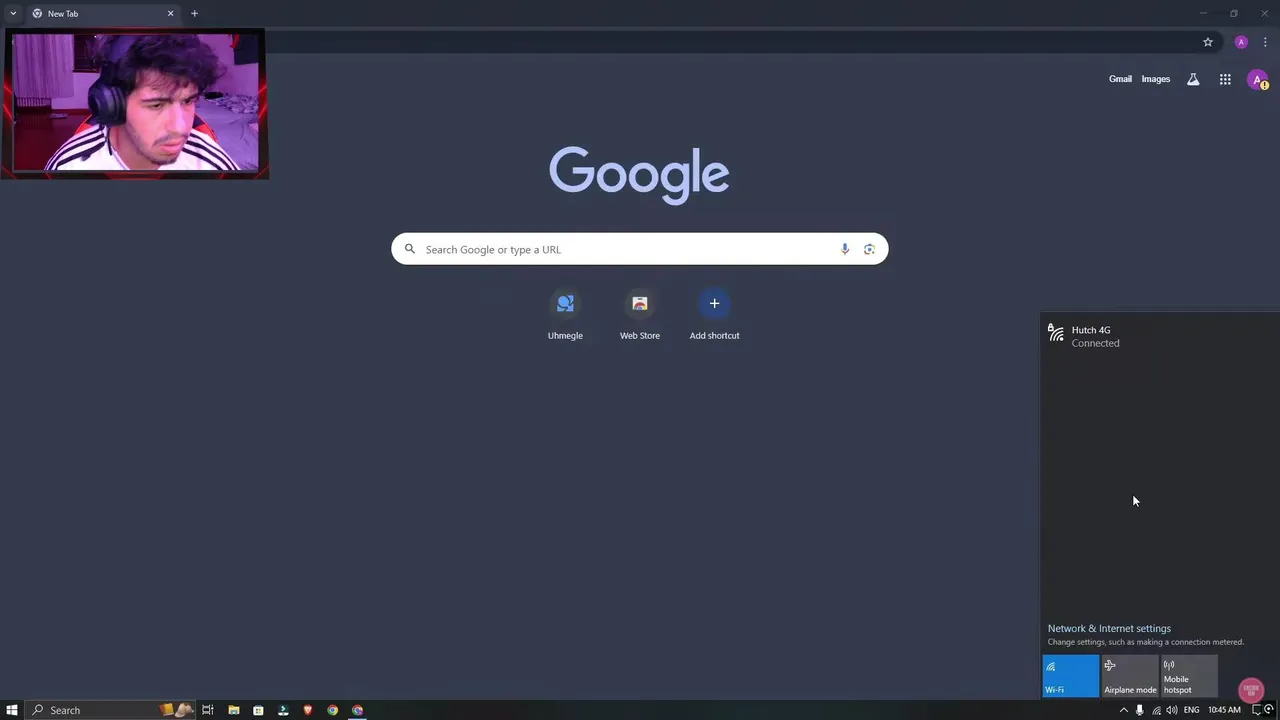This screenshot has height=720, width=1280.
Task: Focus the Search Google or type a URL box
Action: (639, 249)
